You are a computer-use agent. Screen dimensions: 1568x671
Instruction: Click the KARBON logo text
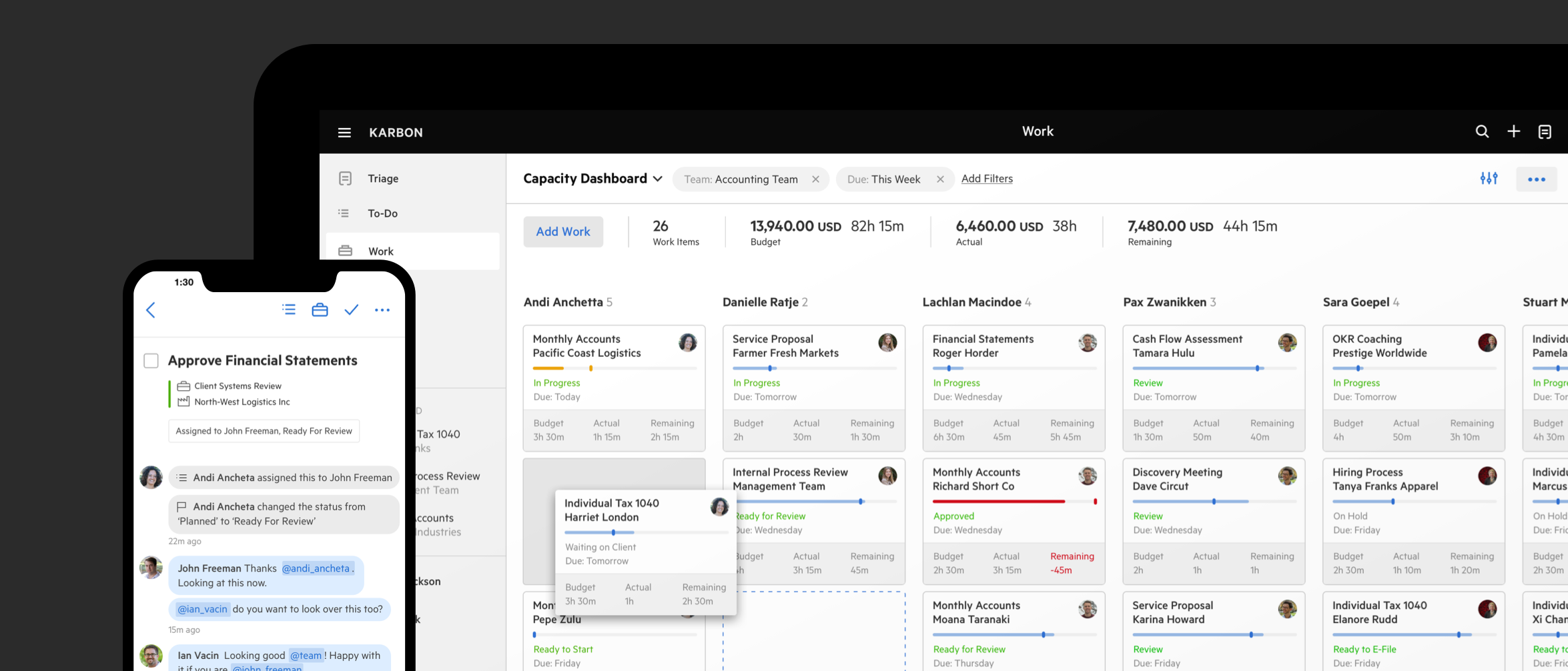pos(396,132)
